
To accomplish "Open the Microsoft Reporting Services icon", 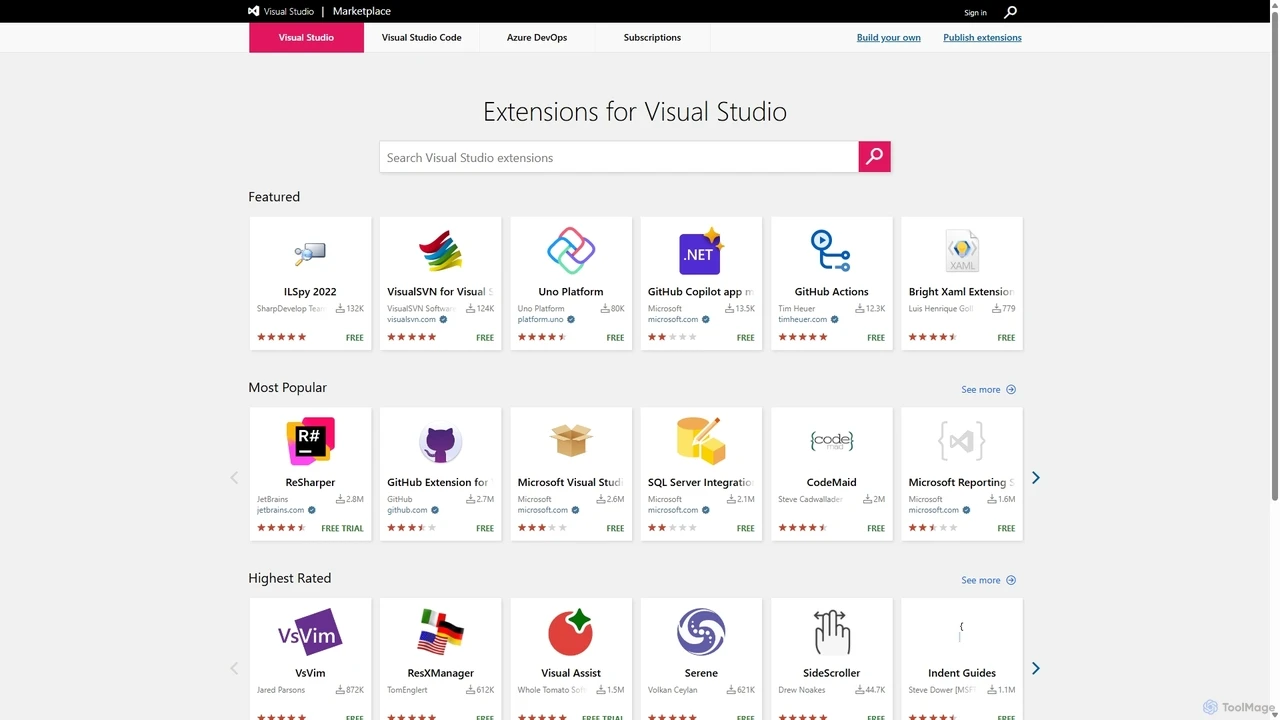I will [x=962, y=441].
